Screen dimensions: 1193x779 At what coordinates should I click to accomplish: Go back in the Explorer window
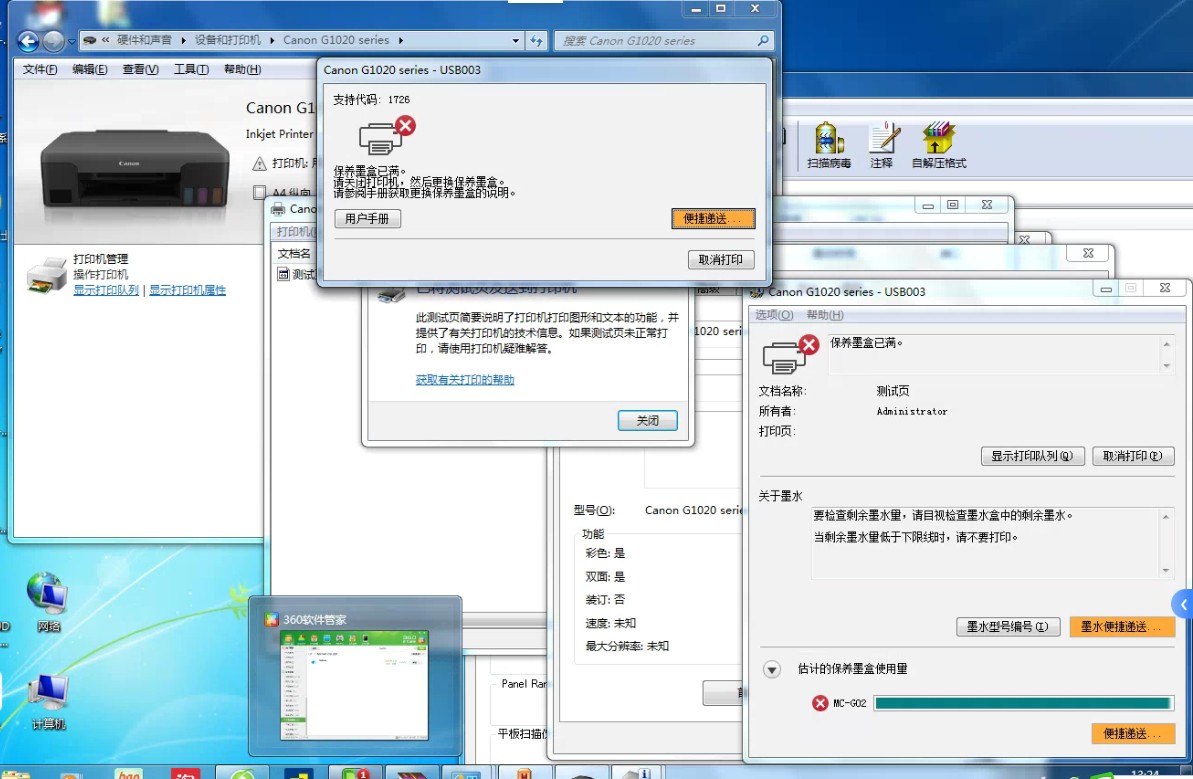point(28,41)
